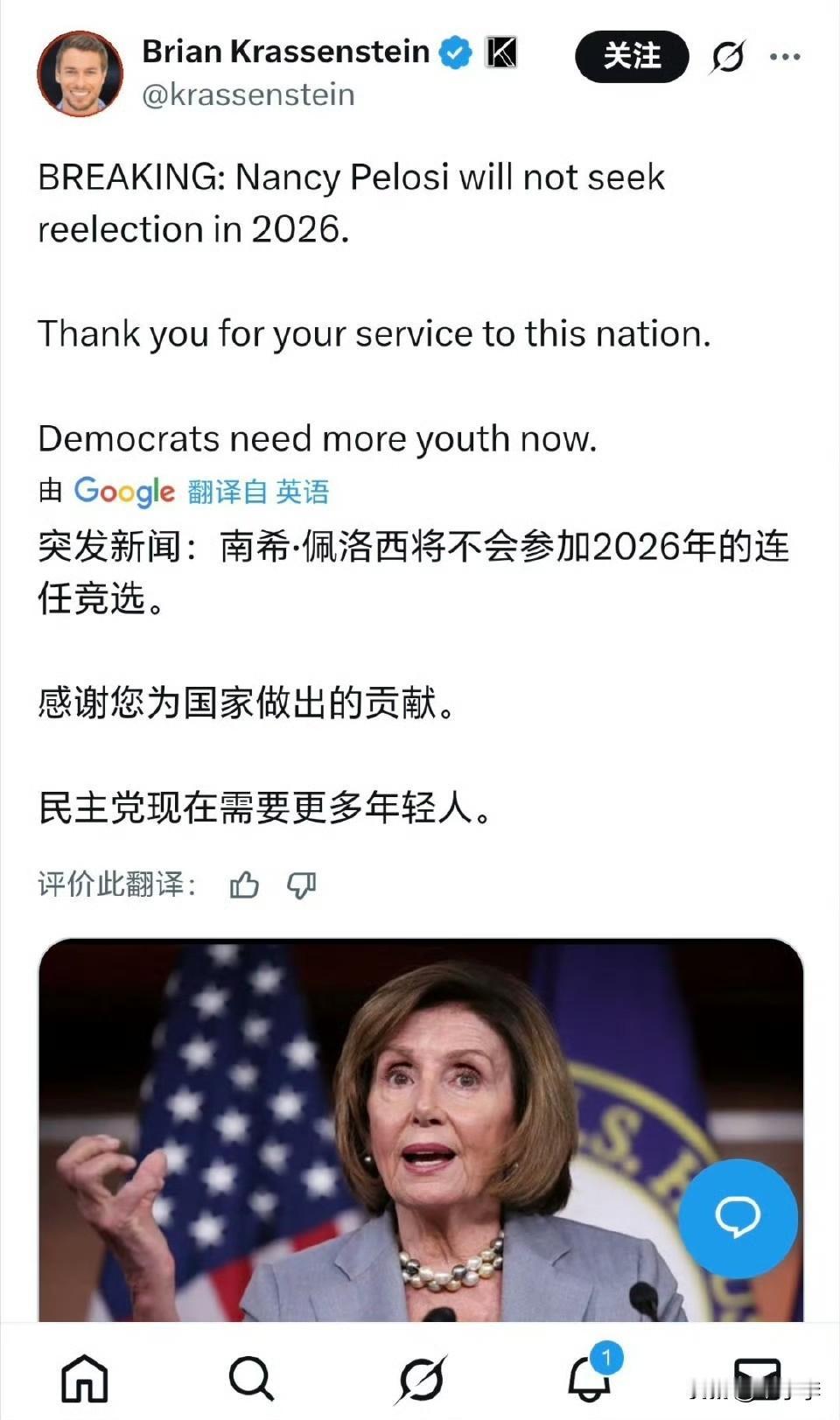
Task: Go to the Home tab
Action: pyautogui.click(x=85, y=1378)
